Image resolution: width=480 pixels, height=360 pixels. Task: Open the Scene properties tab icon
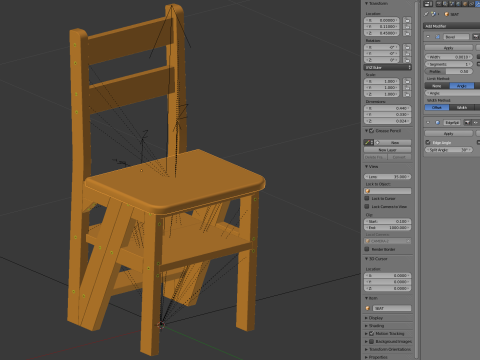tap(452, 4)
